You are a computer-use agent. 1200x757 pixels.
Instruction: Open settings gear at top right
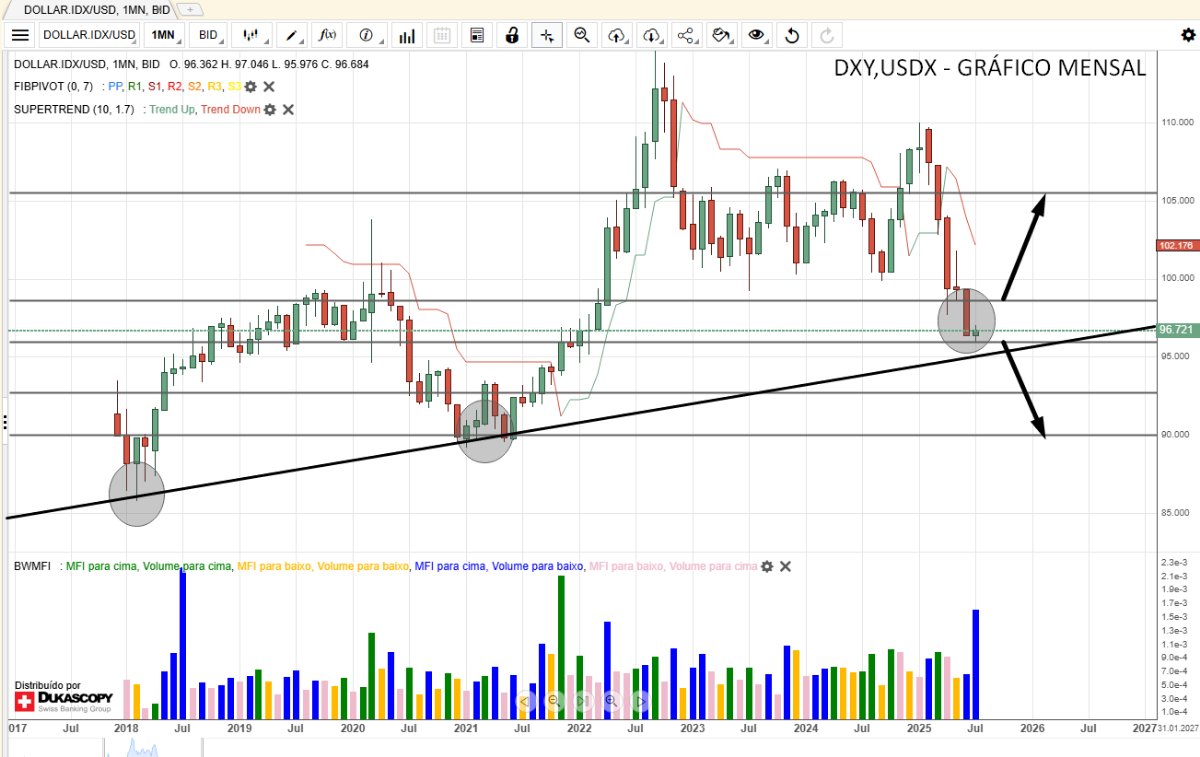pos(1188,35)
